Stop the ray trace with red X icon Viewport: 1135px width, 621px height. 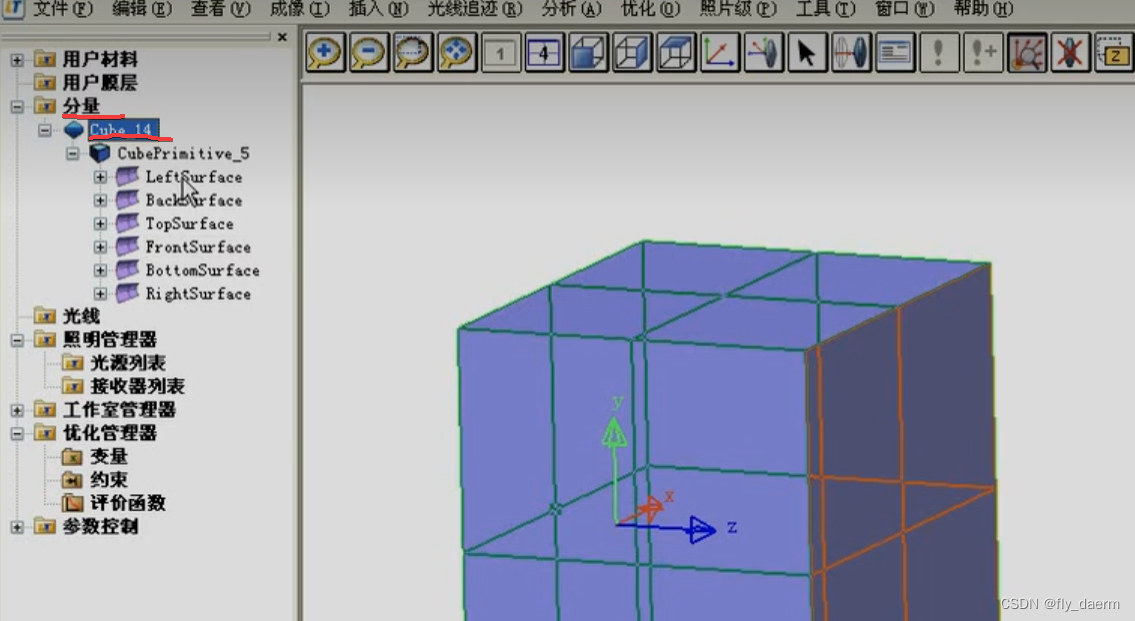pyautogui.click(x=1069, y=53)
